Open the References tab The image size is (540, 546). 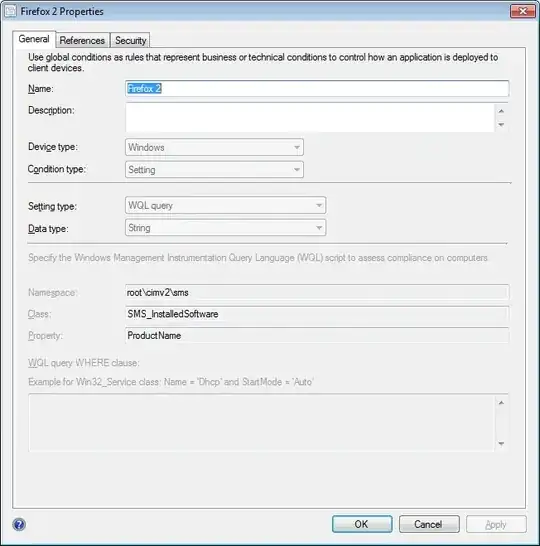tap(82, 40)
